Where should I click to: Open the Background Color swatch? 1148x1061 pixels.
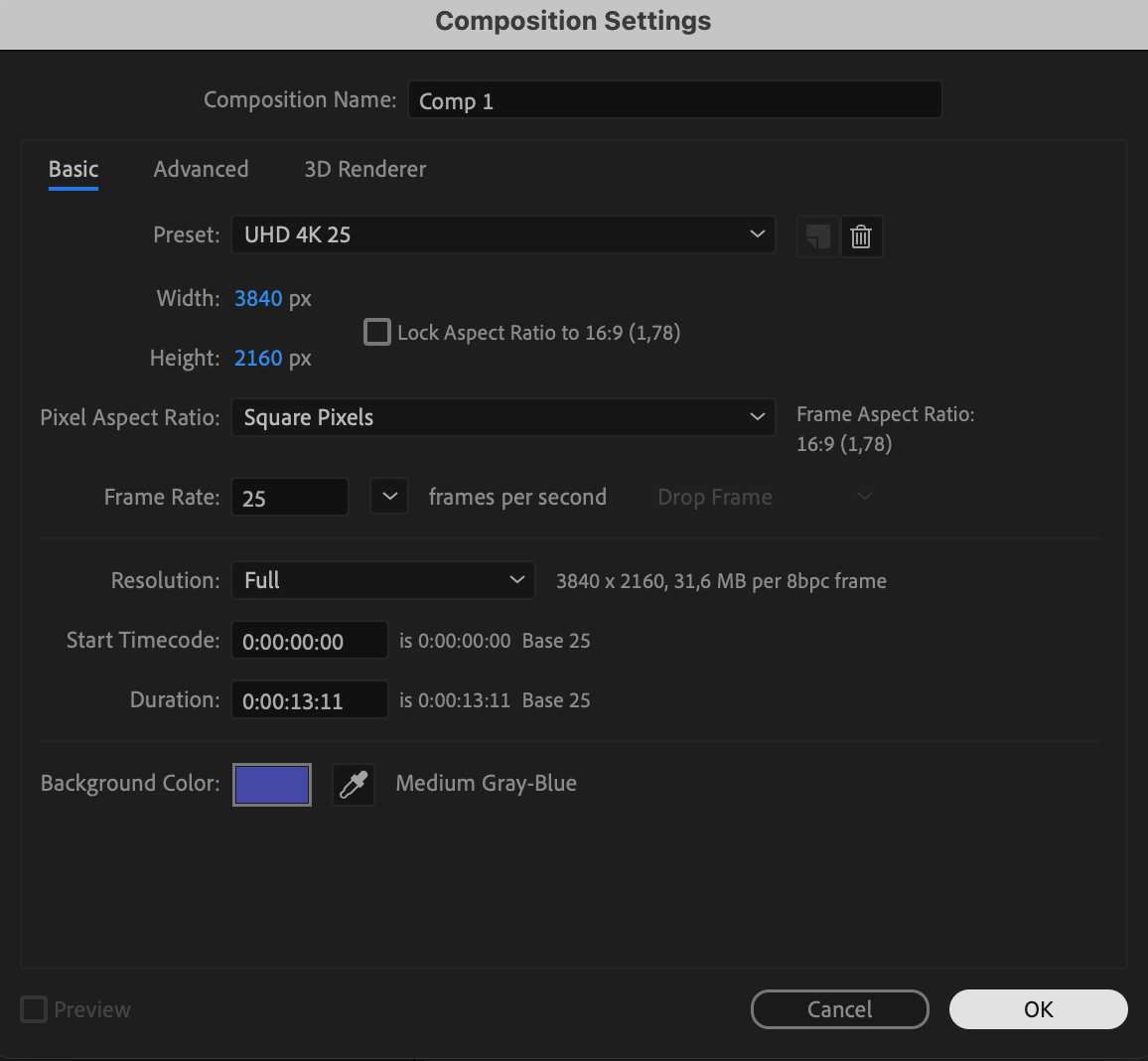(272, 785)
